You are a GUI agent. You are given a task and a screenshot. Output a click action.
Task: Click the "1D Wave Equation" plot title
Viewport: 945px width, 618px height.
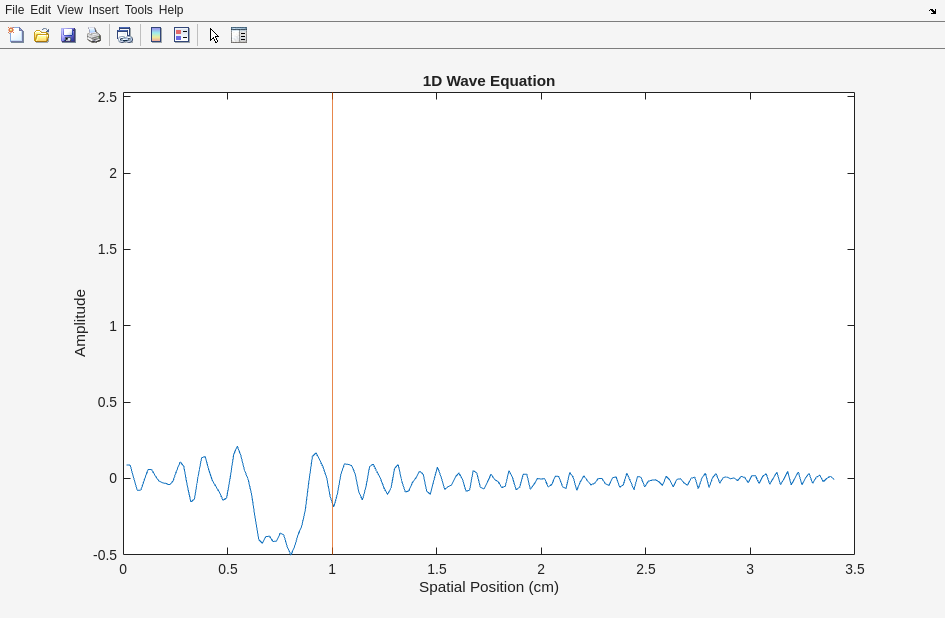click(488, 81)
